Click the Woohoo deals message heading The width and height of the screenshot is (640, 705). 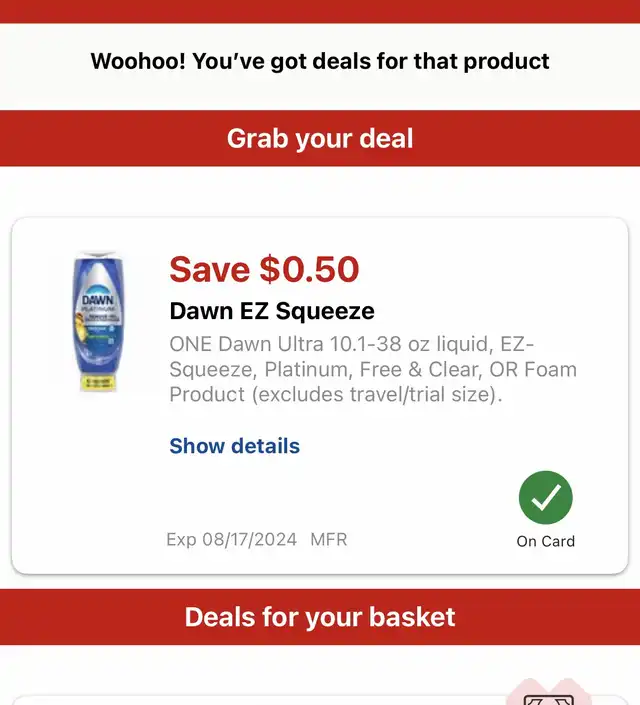[x=320, y=61]
